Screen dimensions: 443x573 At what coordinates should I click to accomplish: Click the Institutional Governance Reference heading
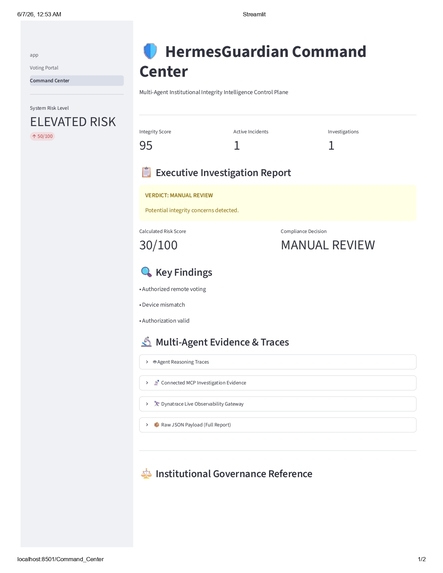pos(234,474)
